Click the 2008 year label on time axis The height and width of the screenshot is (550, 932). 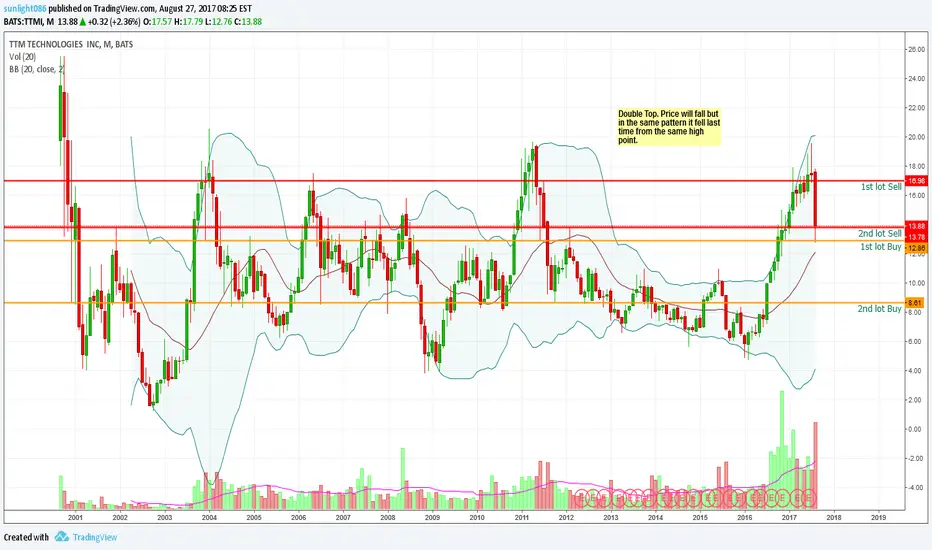388,517
